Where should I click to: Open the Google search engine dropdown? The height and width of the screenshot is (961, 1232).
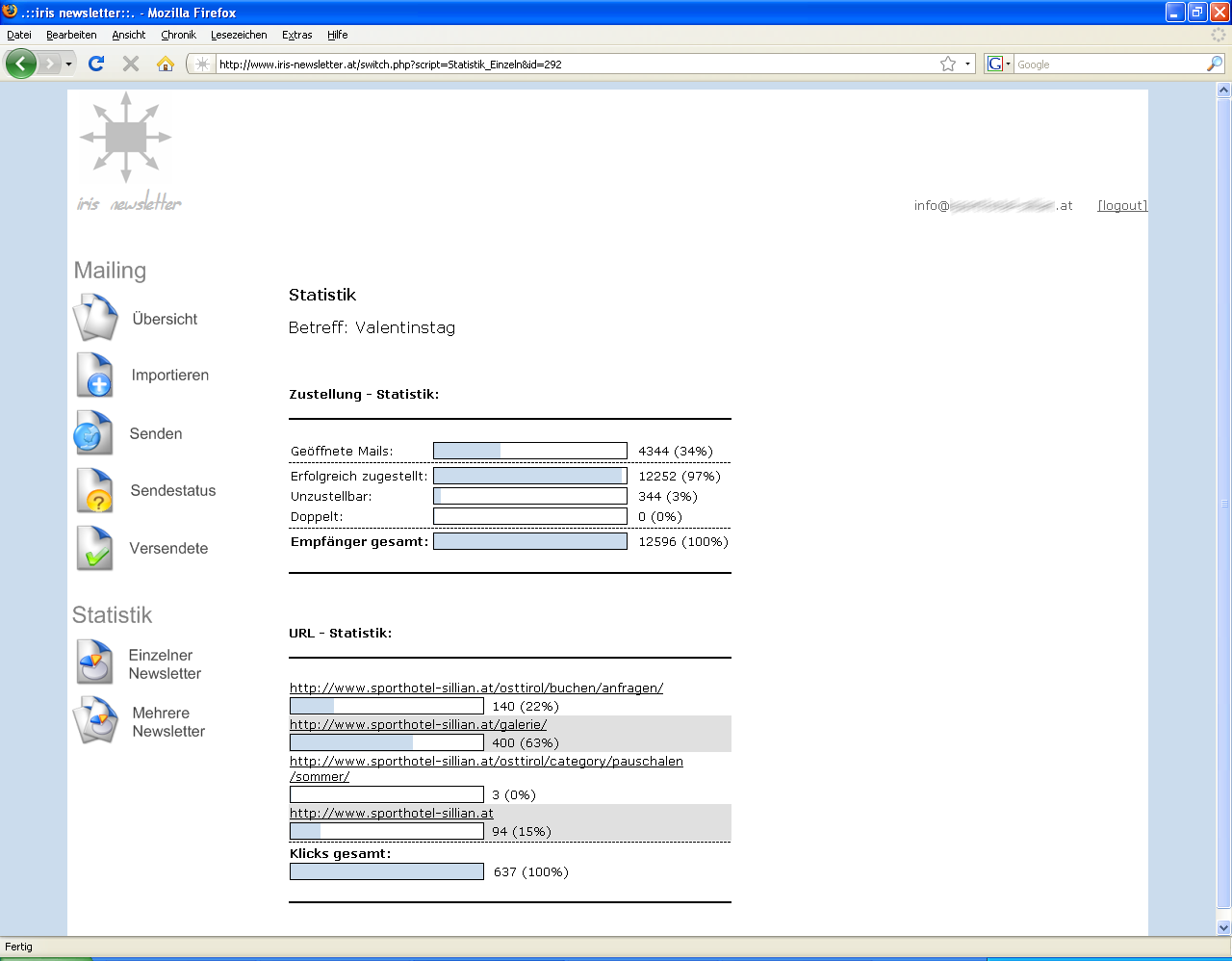[x=998, y=64]
